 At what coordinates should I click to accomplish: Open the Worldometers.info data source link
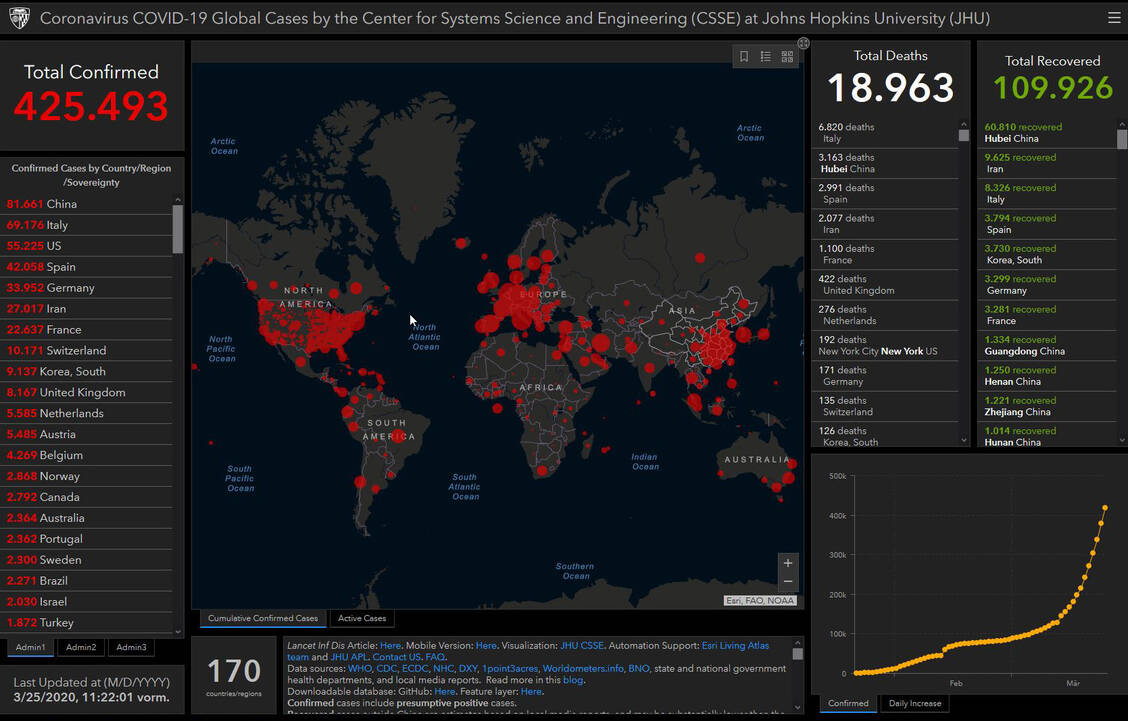coord(583,668)
